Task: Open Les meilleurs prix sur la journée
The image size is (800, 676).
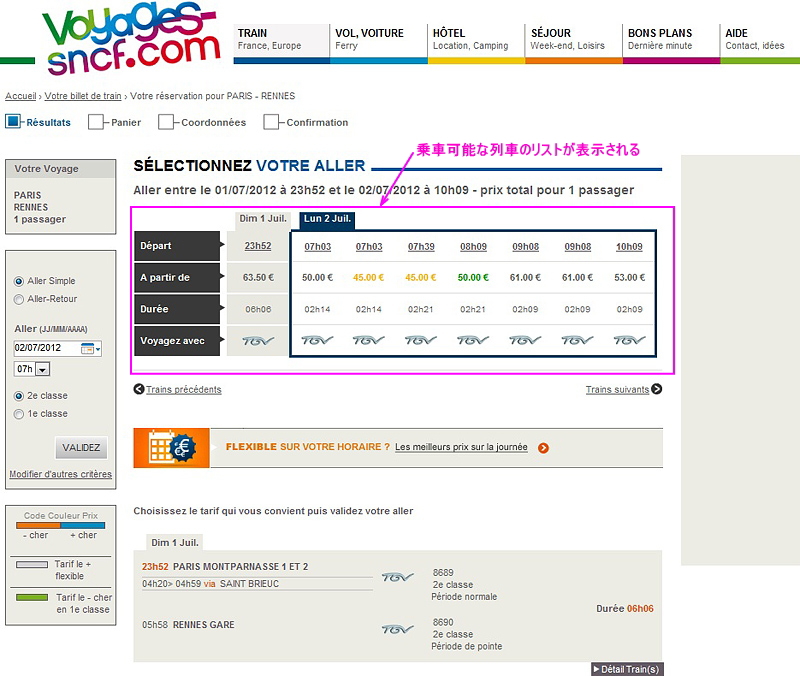Action: pyautogui.click(x=461, y=447)
